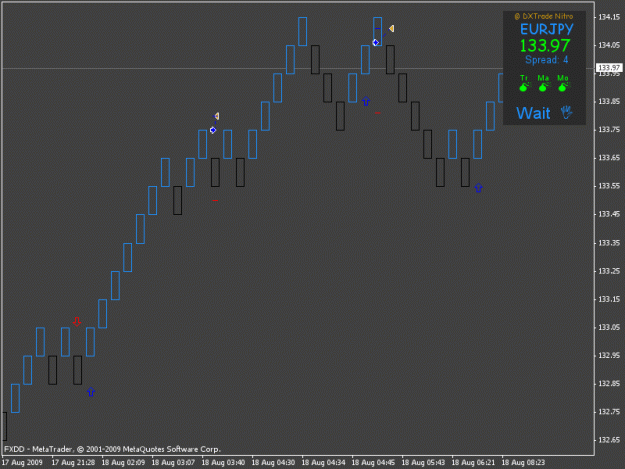
Task: Click the 18 Aug 04:45 time label
Action: 373,463
